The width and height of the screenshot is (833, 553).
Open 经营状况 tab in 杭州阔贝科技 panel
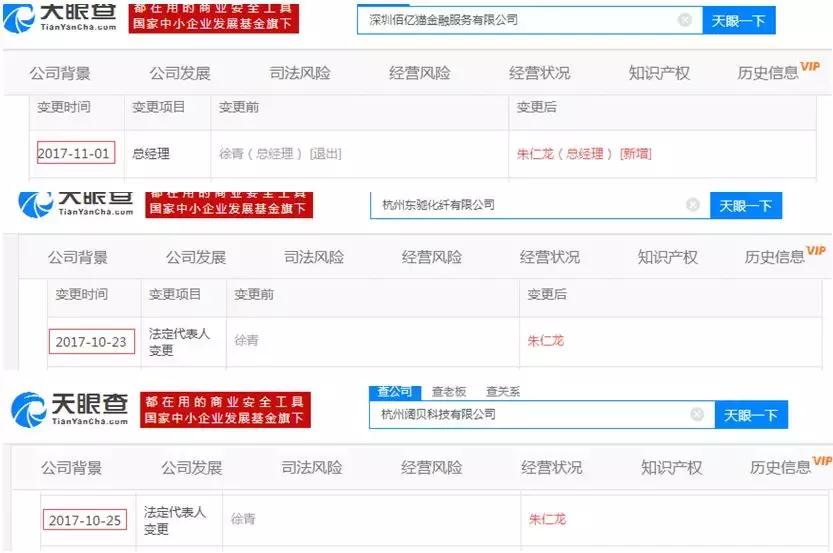pos(552,468)
